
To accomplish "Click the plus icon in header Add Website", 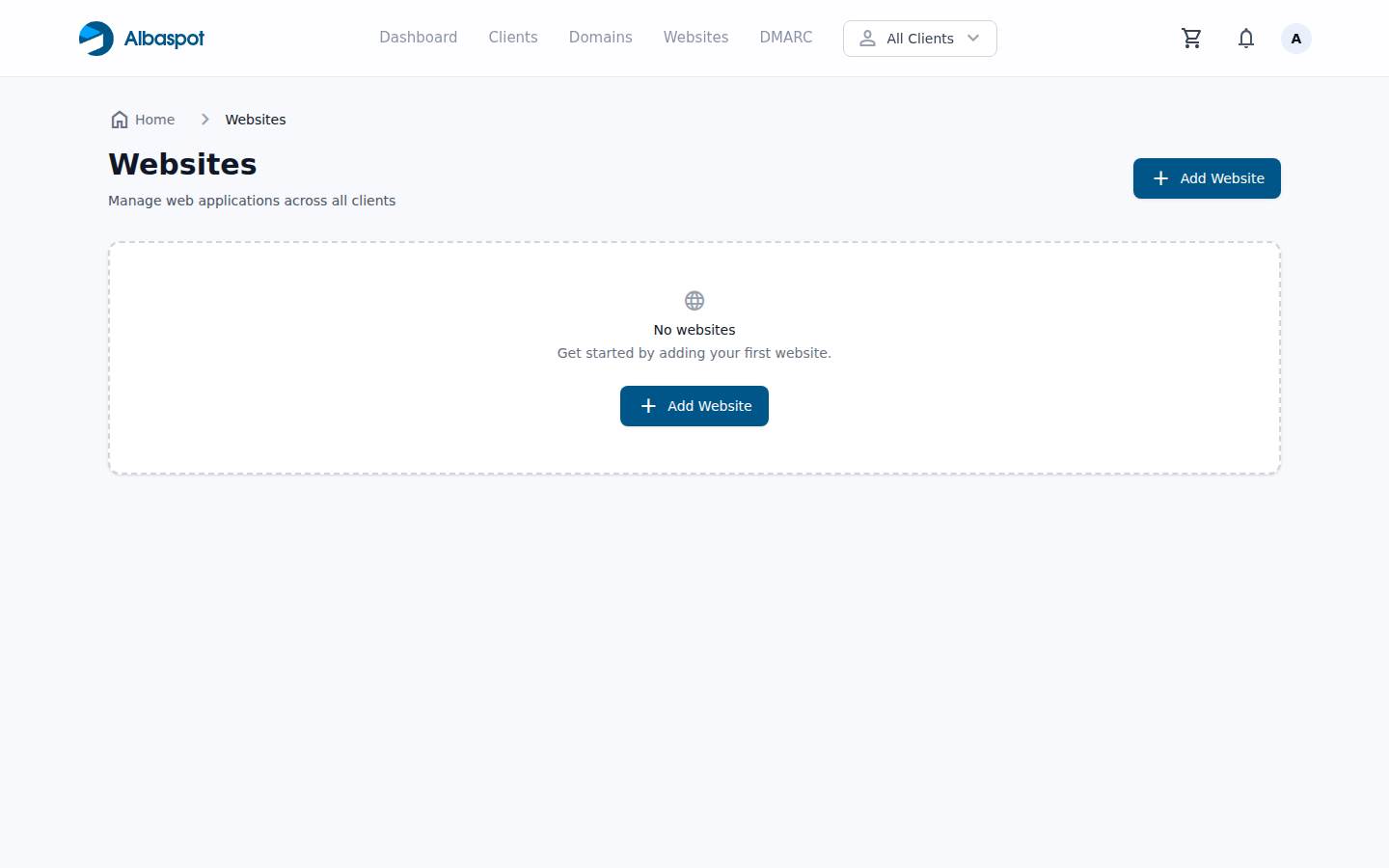I will (1160, 178).
